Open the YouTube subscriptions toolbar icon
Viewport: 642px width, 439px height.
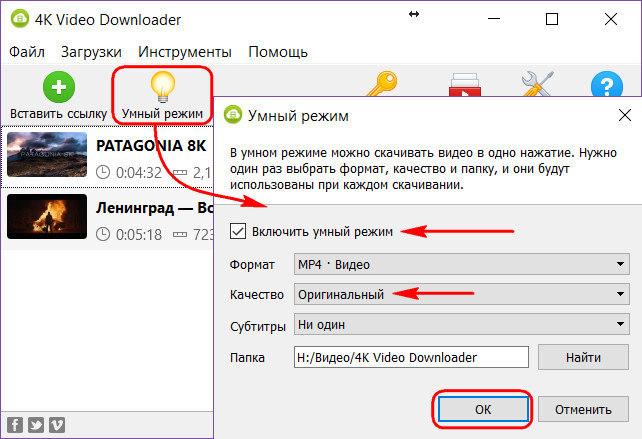click(464, 85)
